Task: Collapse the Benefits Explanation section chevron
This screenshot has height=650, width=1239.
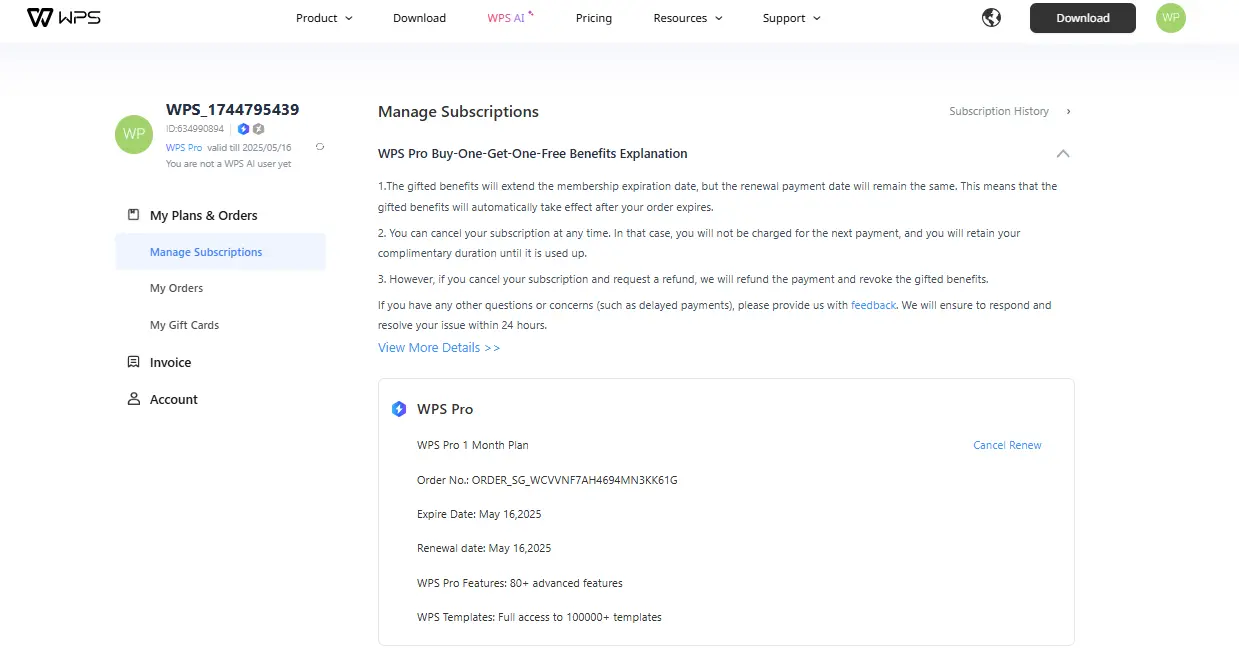Action: 1063,154
